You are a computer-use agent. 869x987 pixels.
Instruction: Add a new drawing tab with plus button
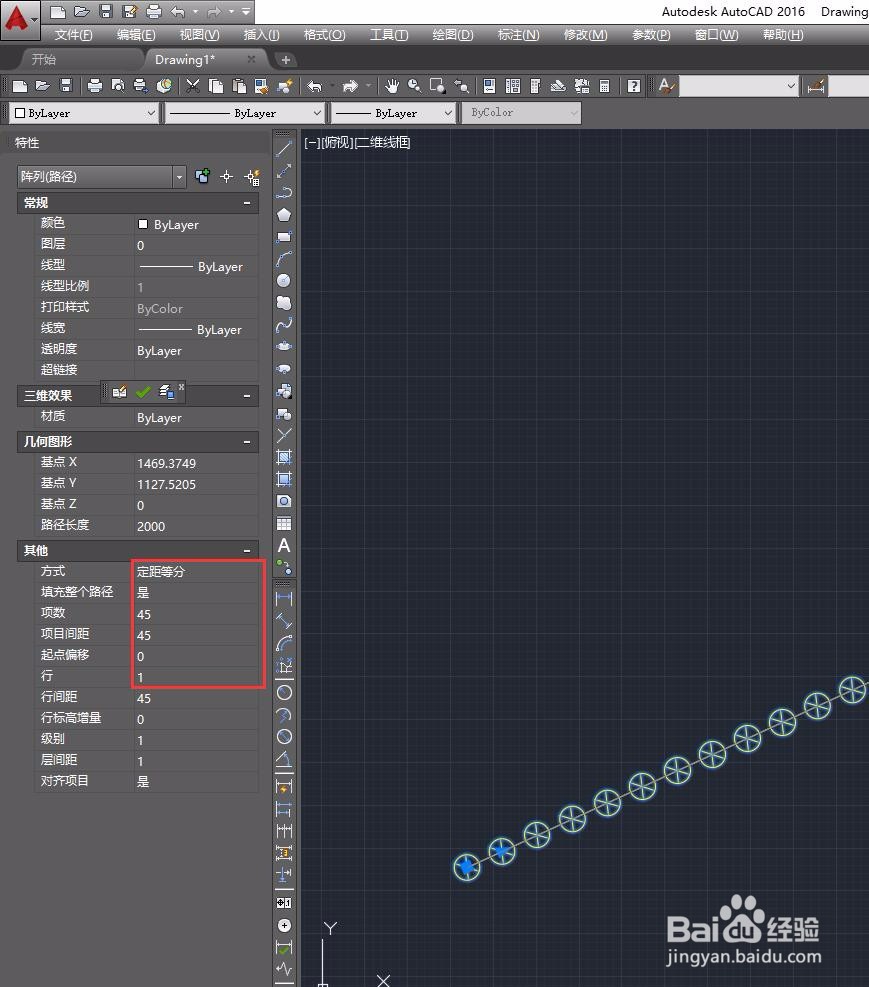(x=286, y=60)
